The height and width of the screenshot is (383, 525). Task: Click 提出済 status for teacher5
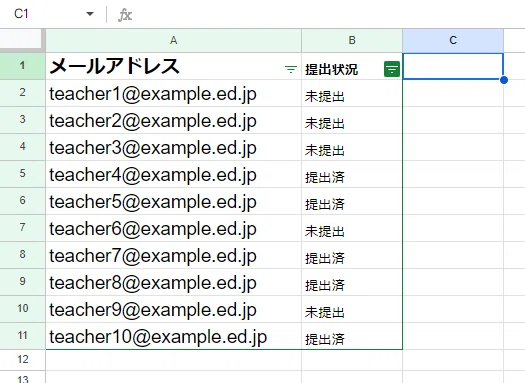[352, 201]
